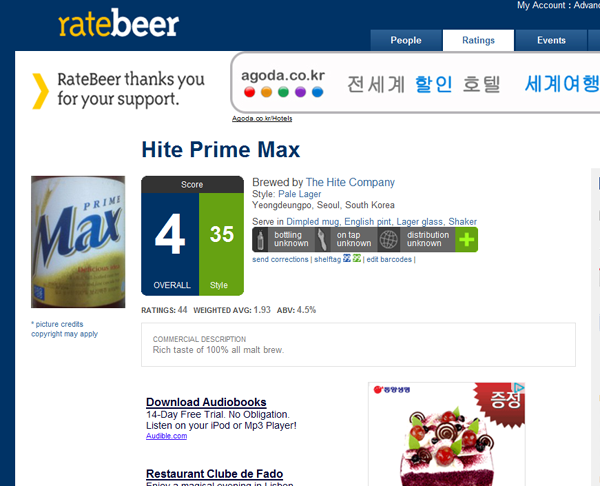Screen dimensions: 600x486
Task: Click the send corrections link
Action: [280, 259]
